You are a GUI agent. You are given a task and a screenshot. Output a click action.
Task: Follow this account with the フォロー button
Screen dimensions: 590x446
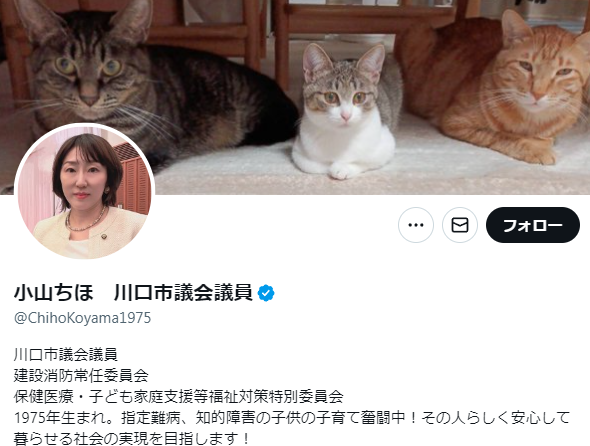(x=533, y=225)
